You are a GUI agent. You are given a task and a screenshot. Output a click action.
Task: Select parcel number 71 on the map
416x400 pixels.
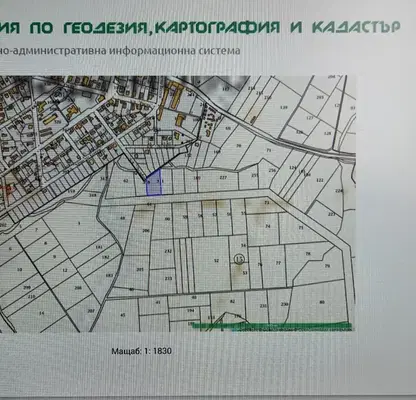[269, 150]
